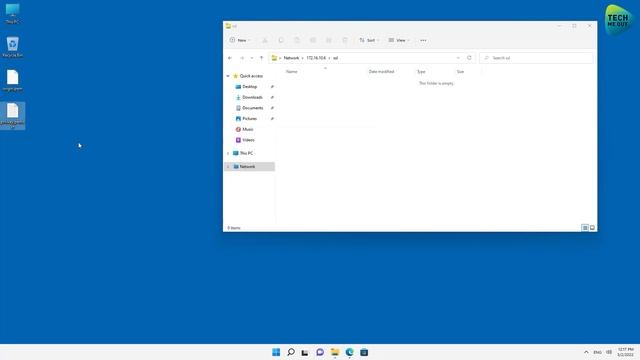
Task: Click the network tray icon
Action: pos(609,352)
